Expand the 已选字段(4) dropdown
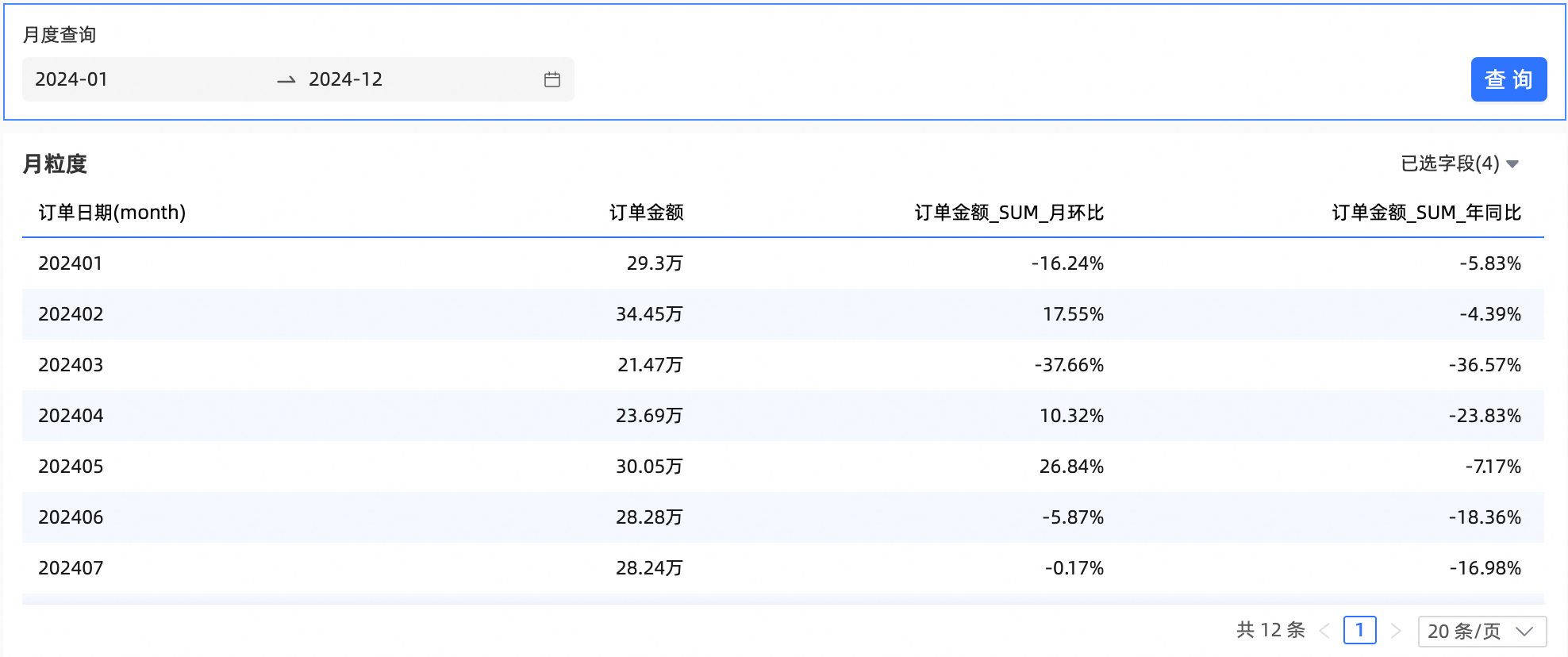 [x=1459, y=164]
